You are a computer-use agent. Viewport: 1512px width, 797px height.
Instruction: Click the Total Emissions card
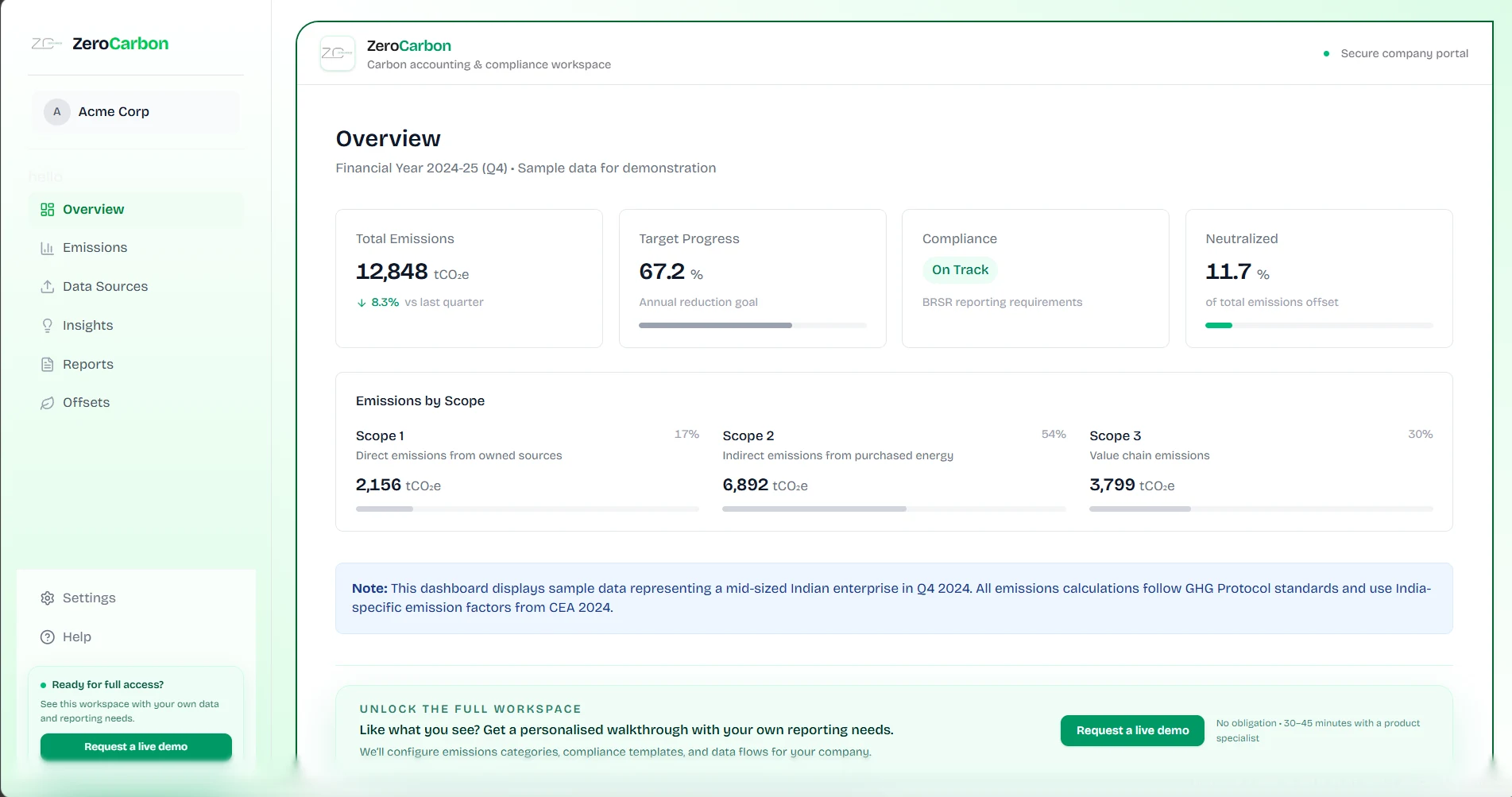point(469,278)
